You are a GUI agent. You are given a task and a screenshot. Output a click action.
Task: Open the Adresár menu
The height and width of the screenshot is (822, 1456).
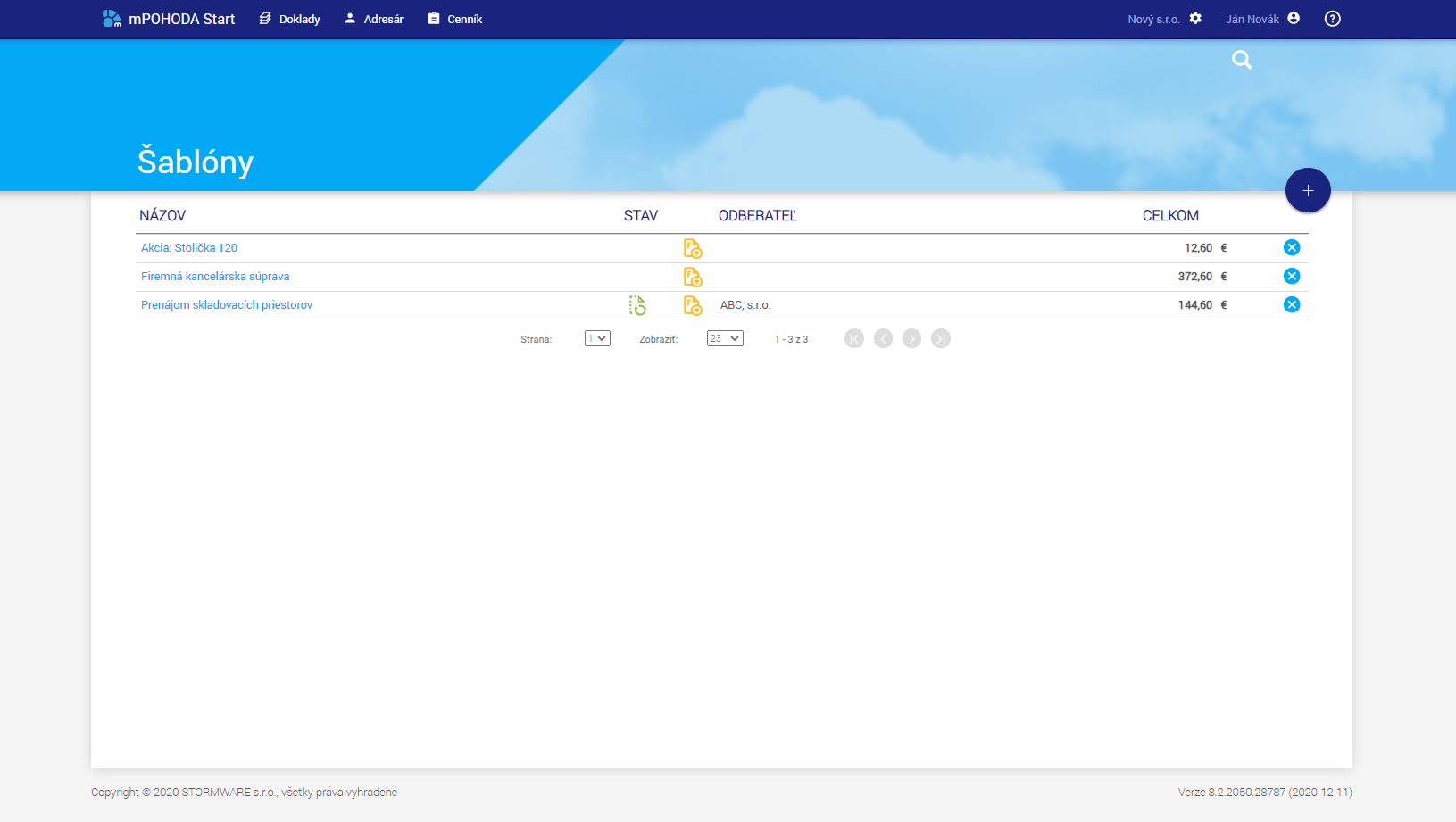tap(374, 19)
